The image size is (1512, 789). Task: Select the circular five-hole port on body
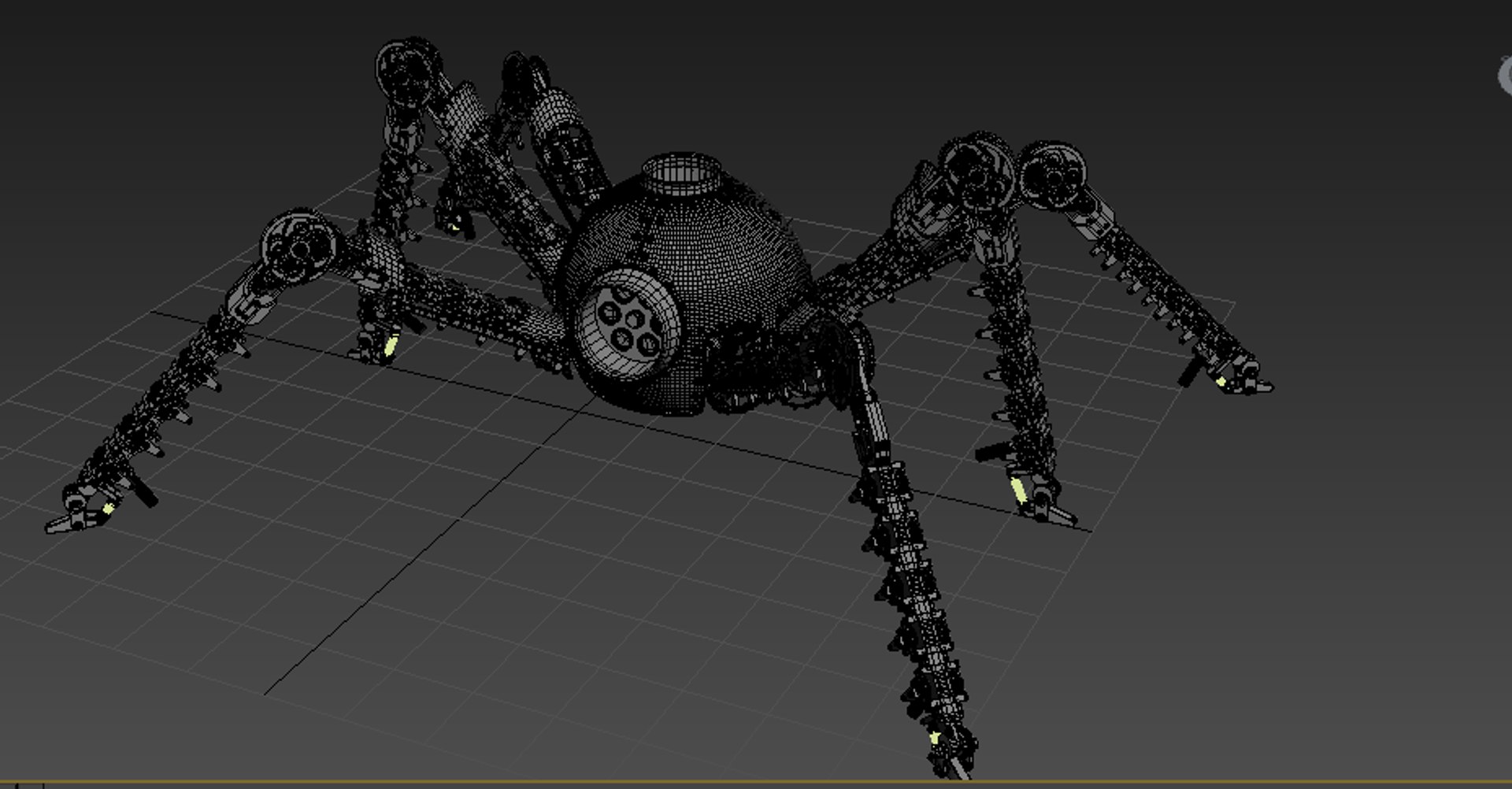628,324
